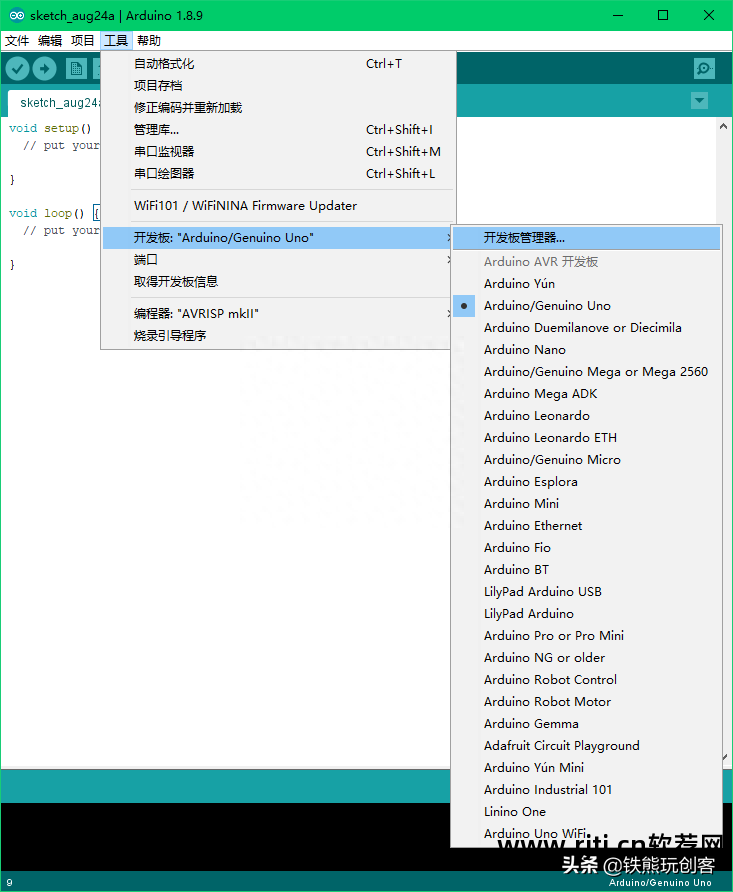
Task: Select Arduino Robot Motor board
Action: (586, 701)
